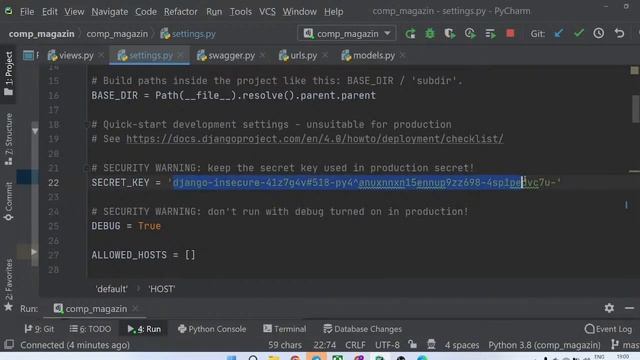This screenshot has height=360, width=640.
Task: Open UTF-8 encoding selector
Action: (387, 345)
